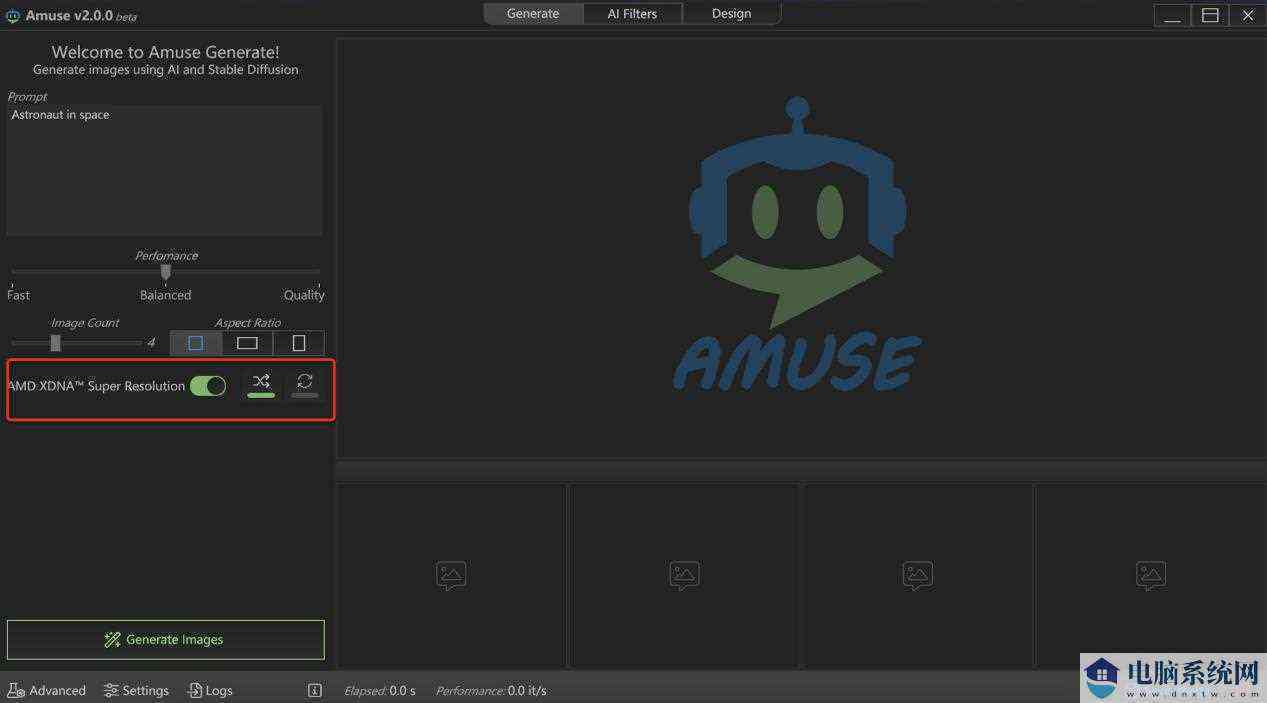This screenshot has height=703, width=1267.
Task: Click the Quality performance label
Action: (304, 295)
